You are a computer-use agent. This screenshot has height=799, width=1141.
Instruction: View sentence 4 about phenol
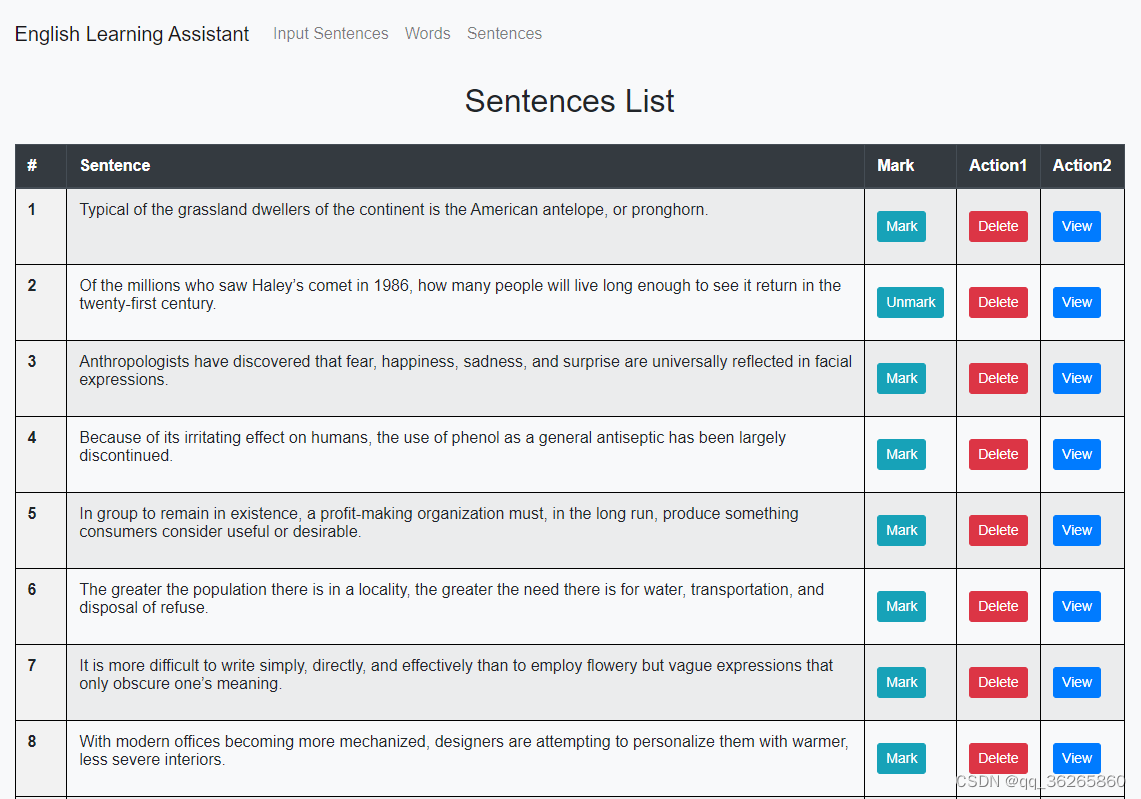click(1076, 454)
